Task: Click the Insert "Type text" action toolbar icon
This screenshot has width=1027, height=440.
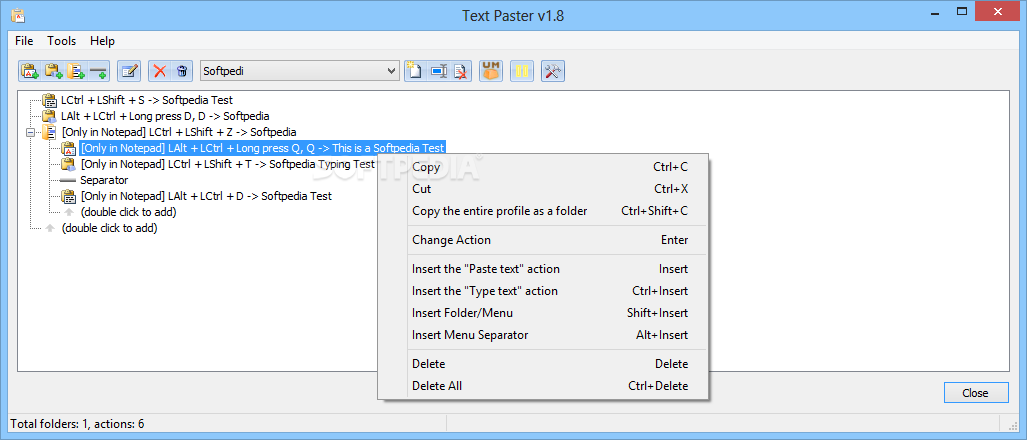Action: 53,71
